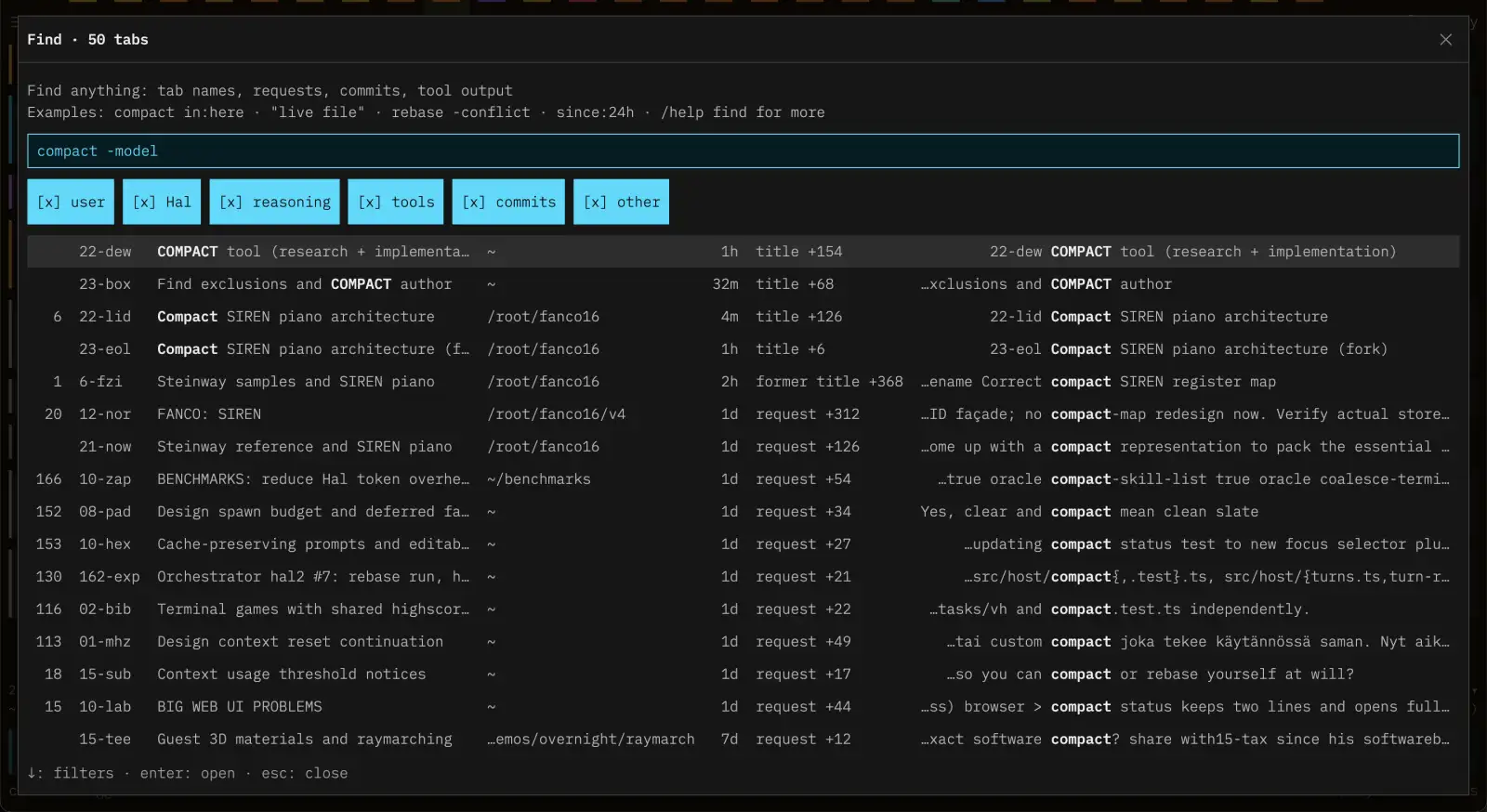The width and height of the screenshot is (1487, 812).
Task: Open 'Cache-preserving prompts' result row
Action: point(743,544)
